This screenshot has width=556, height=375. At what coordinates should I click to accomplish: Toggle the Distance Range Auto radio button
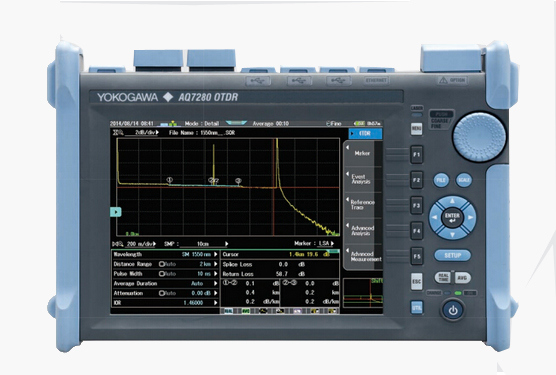161,264
